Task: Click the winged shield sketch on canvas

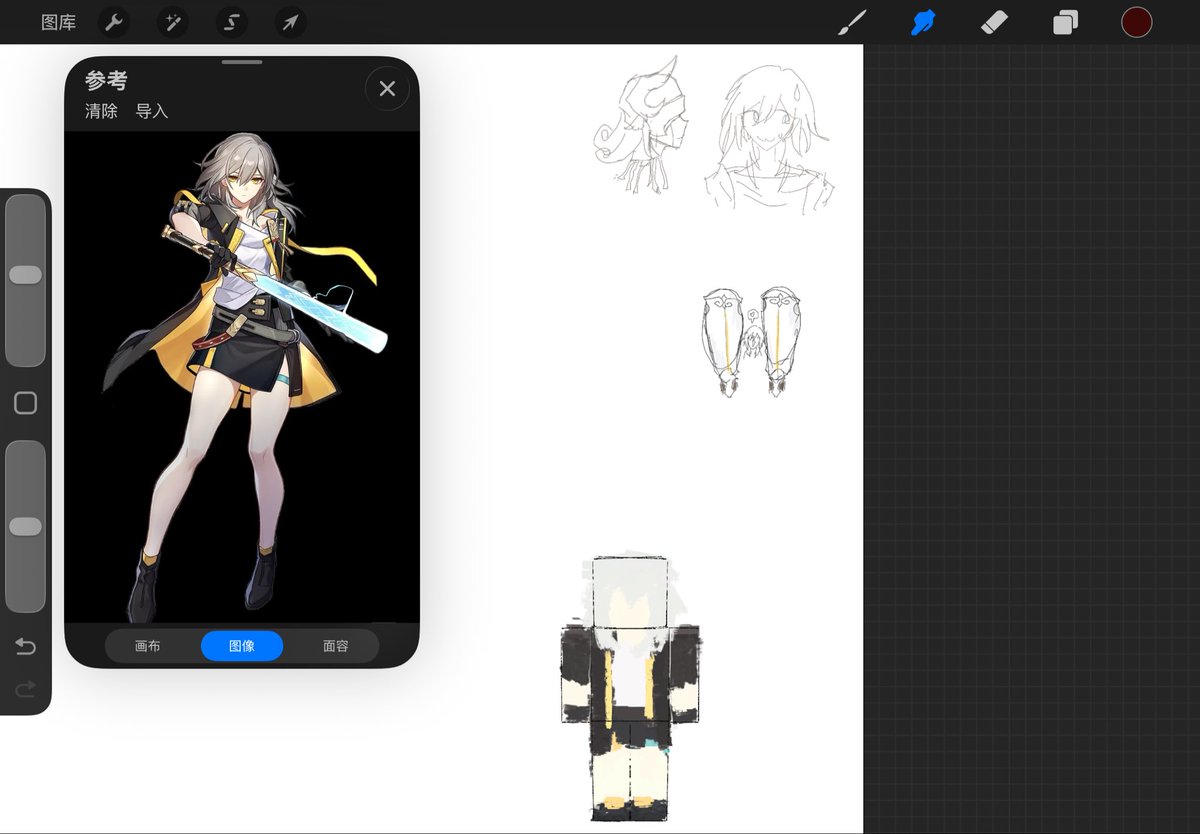Action: [x=752, y=342]
